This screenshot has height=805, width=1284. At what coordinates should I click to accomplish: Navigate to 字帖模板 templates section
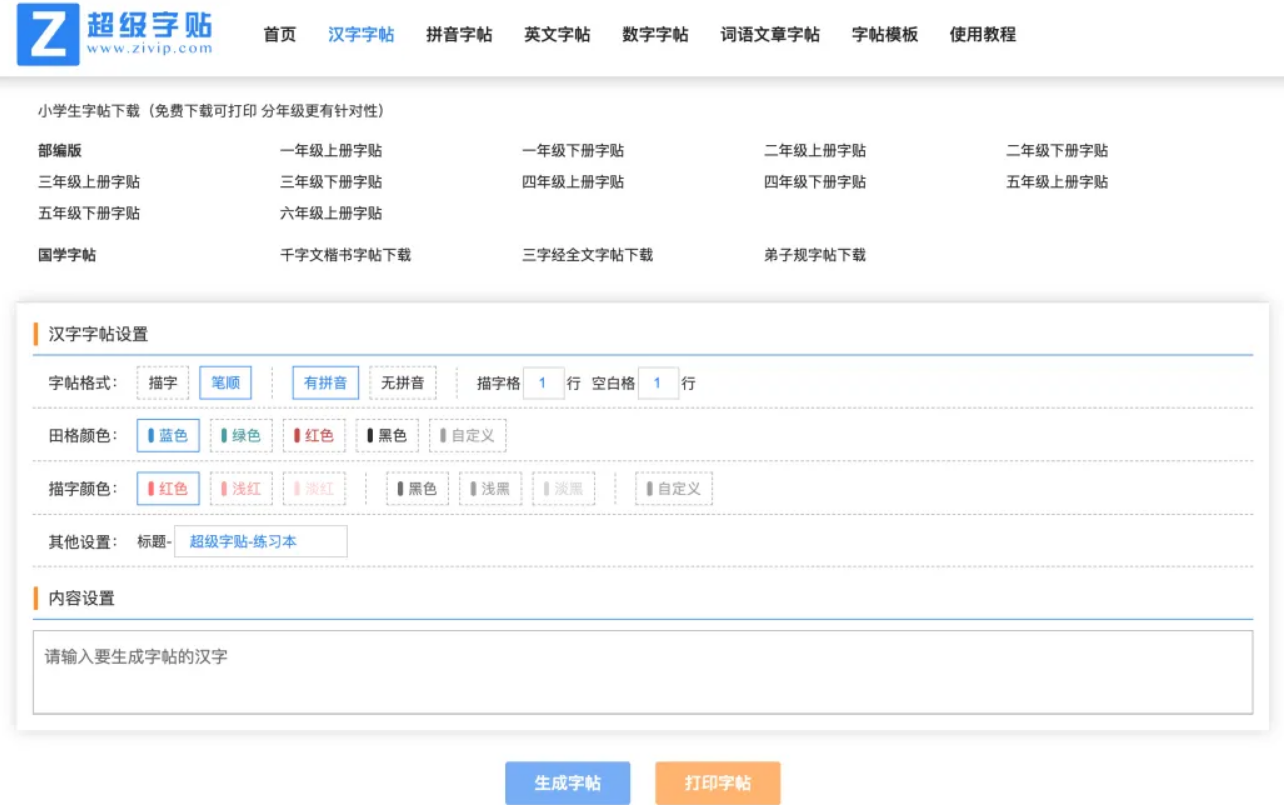click(884, 34)
